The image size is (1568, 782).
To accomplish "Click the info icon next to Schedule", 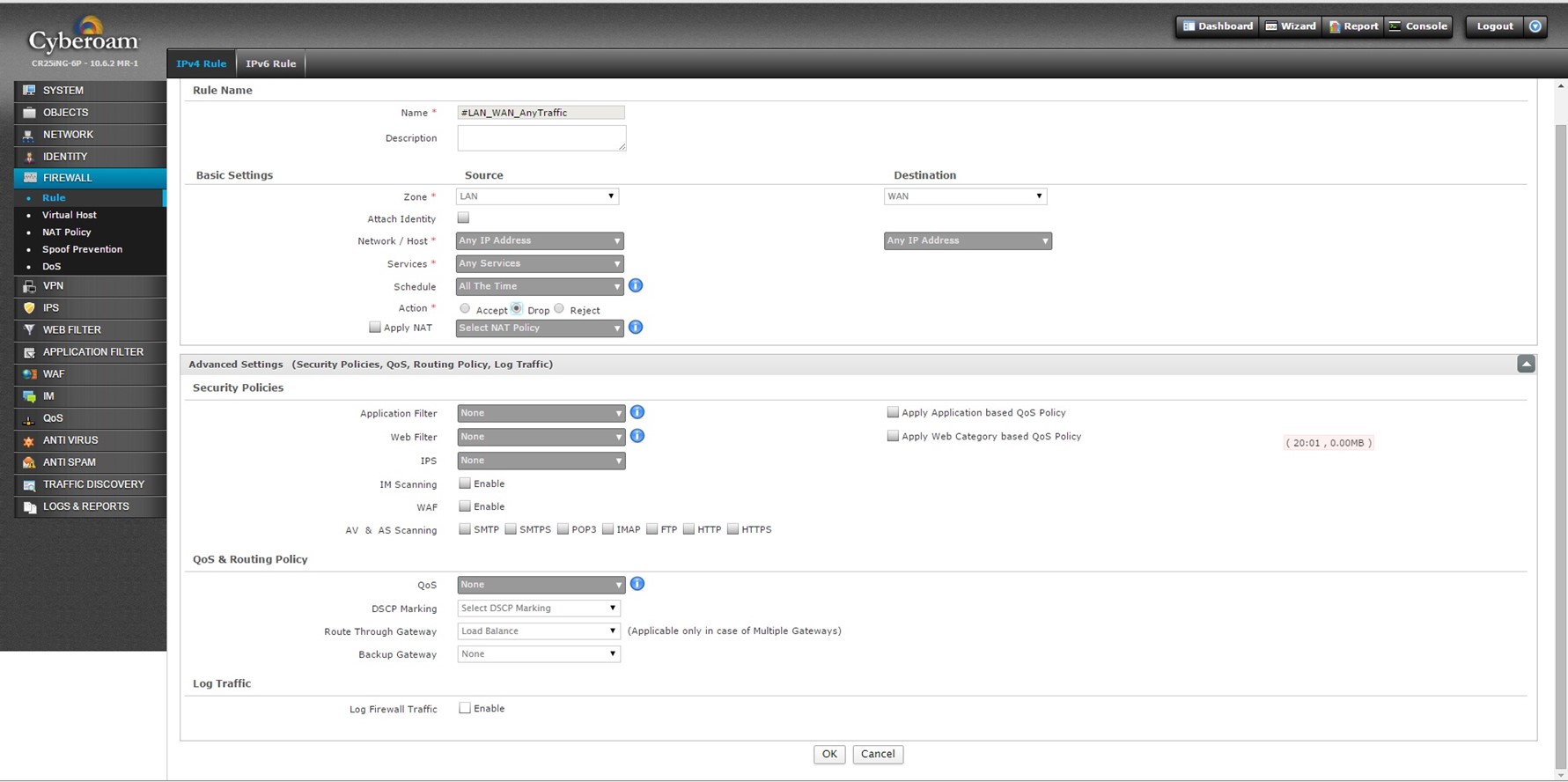I will tap(636, 285).
